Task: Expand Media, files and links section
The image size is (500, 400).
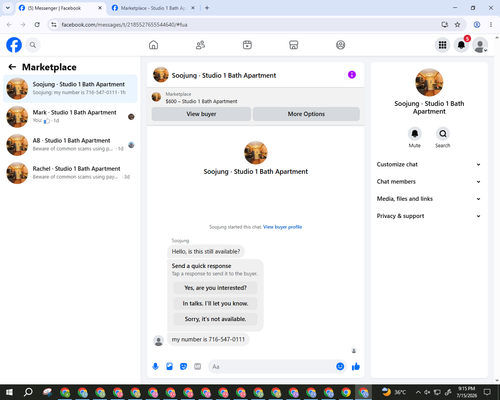Action: (429, 199)
